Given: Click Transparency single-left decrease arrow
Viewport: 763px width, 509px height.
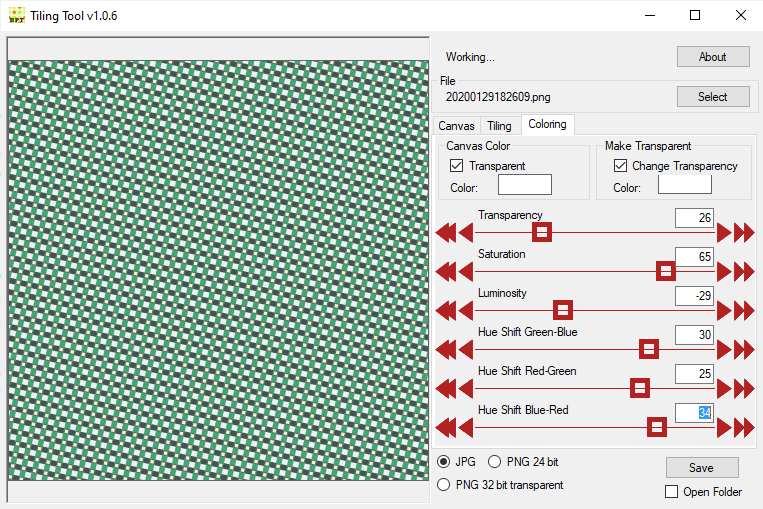Looking at the screenshot, I should pos(466,233).
